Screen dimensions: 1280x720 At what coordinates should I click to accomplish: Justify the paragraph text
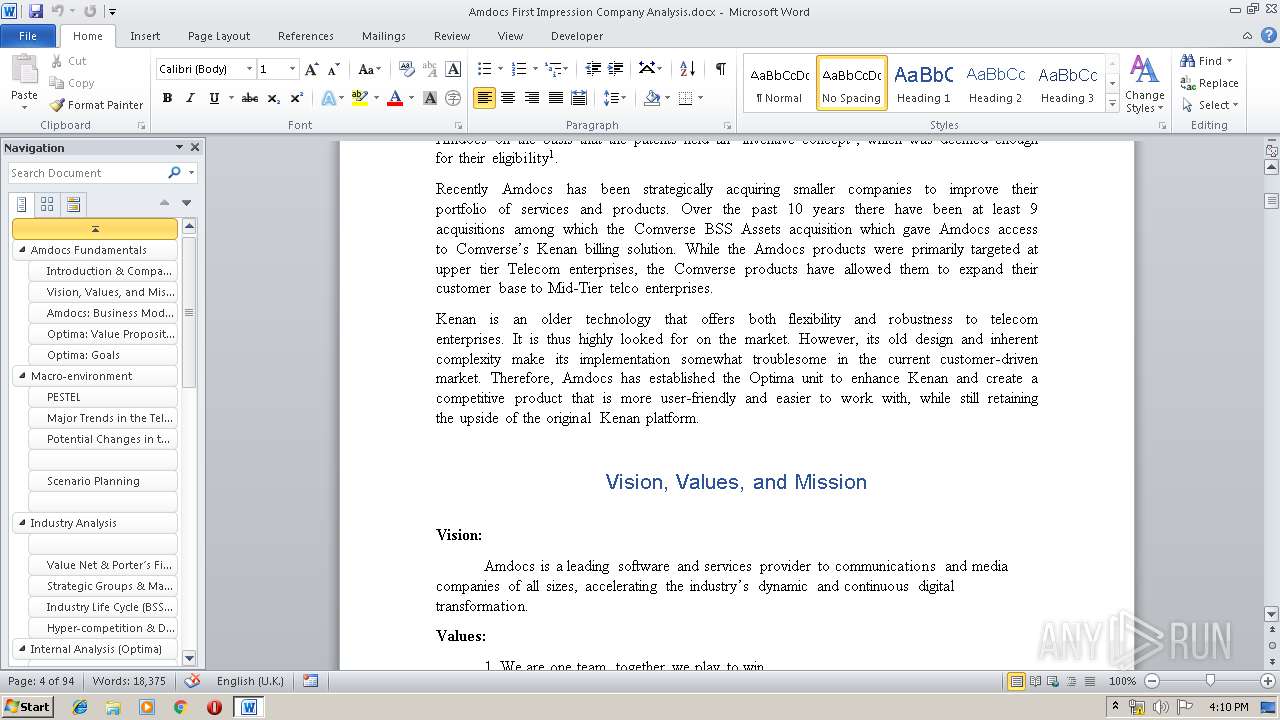click(555, 98)
